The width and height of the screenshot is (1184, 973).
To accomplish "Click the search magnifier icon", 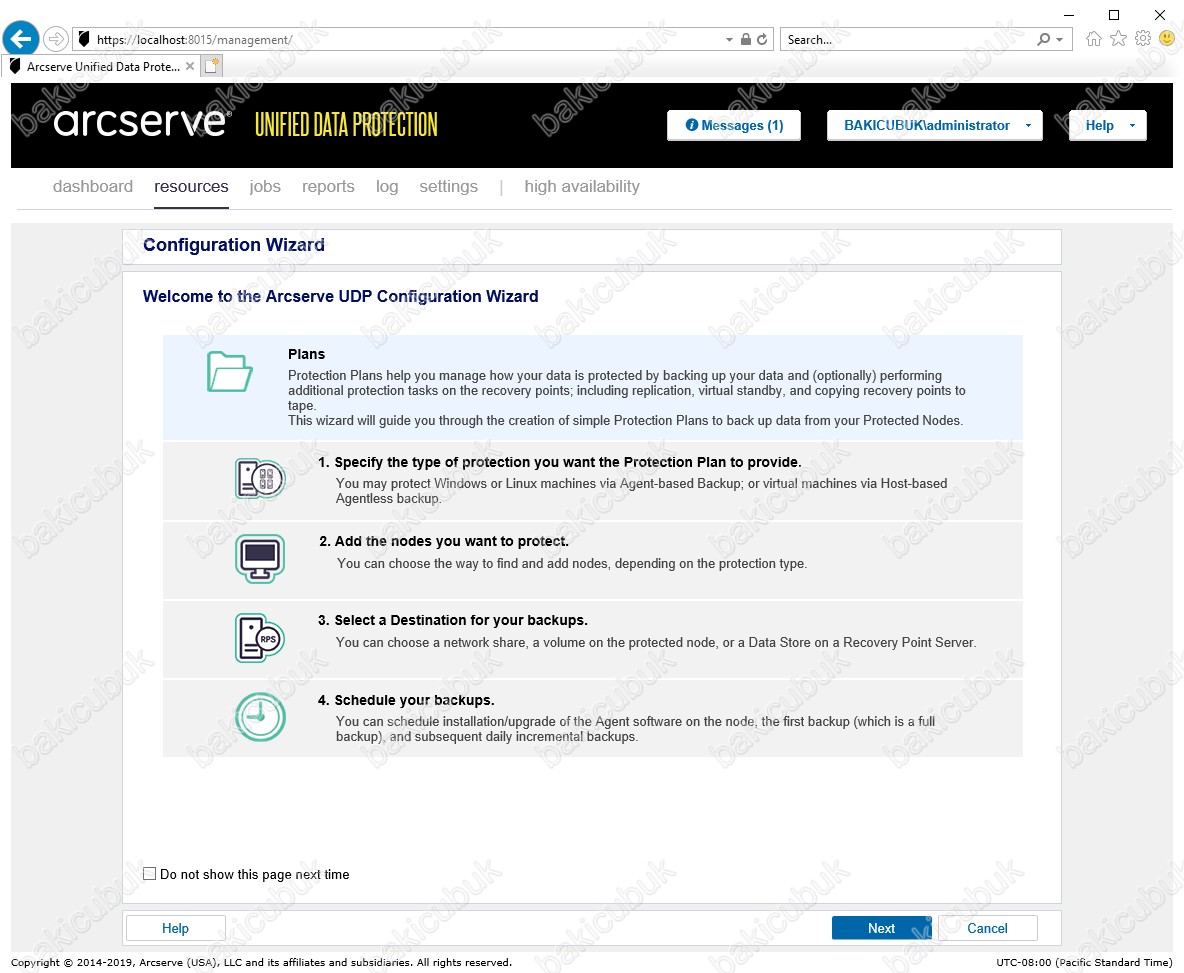I will point(1044,39).
